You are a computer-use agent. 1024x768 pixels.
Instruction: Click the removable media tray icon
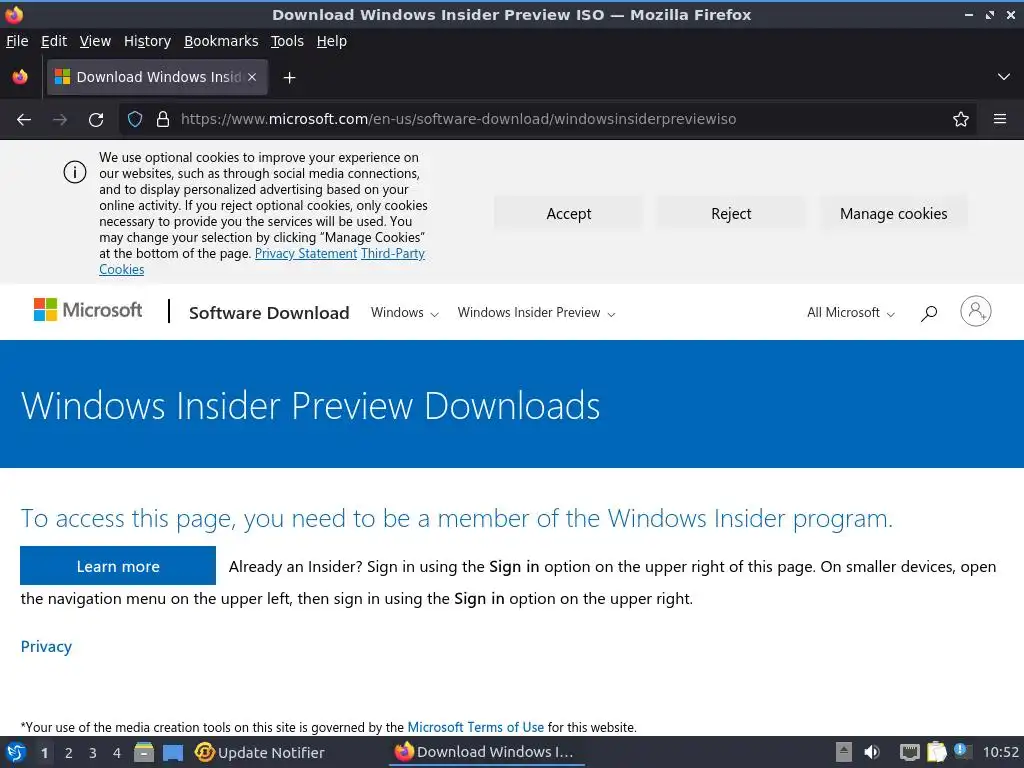[843, 752]
